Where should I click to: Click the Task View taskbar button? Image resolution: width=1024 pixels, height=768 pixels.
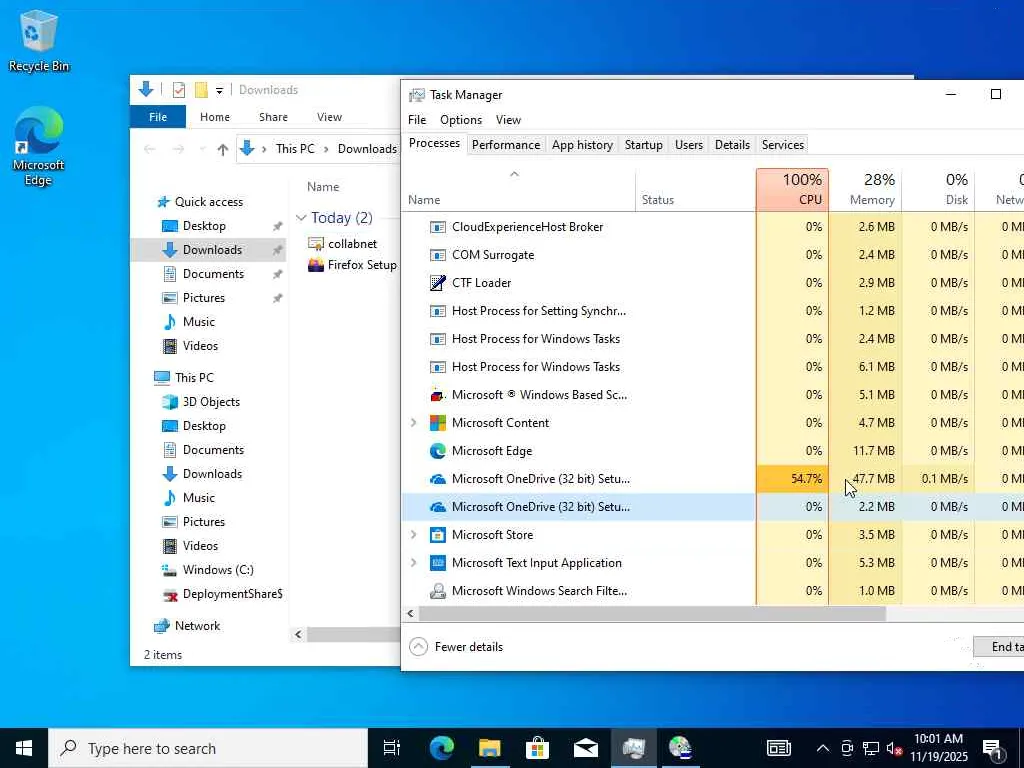tap(392, 748)
